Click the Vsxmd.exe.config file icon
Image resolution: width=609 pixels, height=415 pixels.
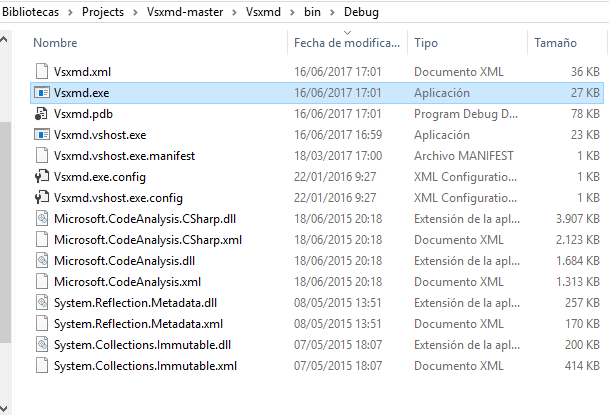click(x=42, y=176)
